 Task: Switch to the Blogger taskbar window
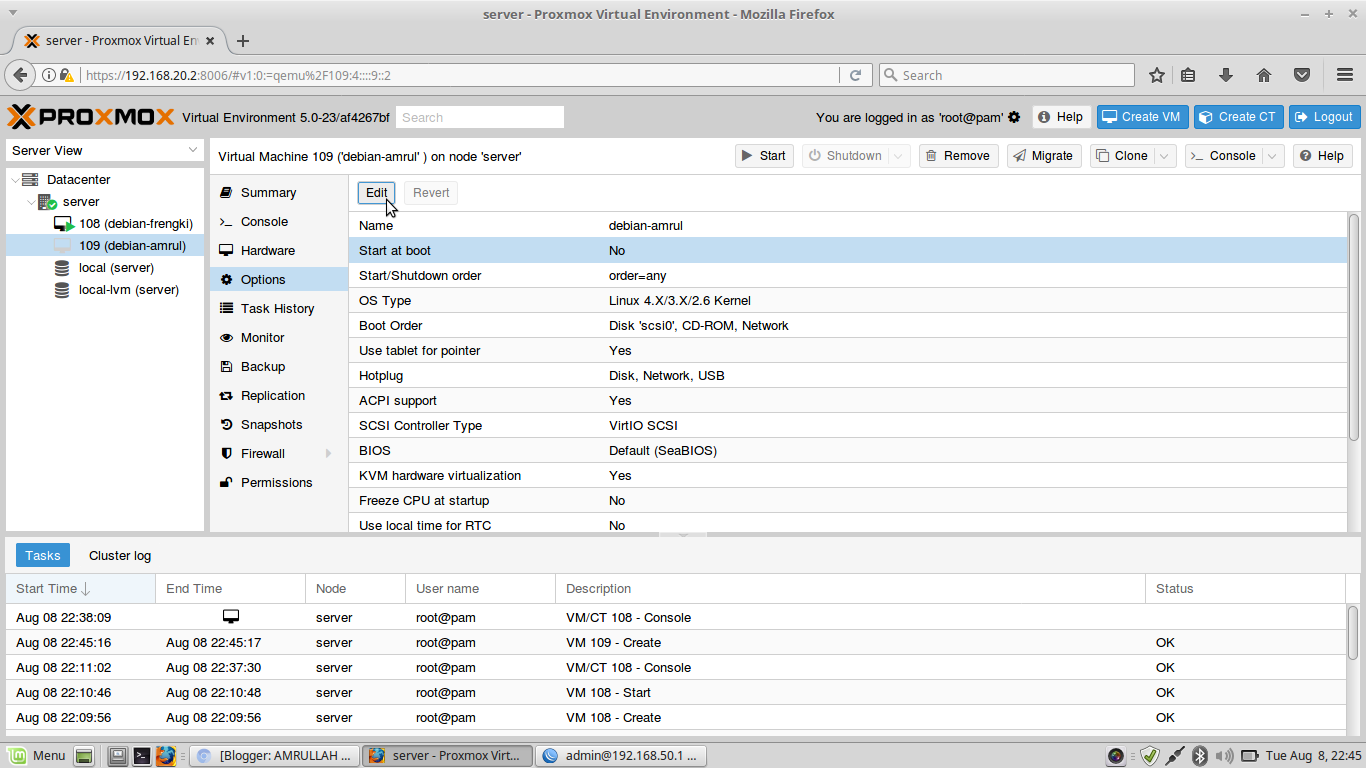[274, 756]
